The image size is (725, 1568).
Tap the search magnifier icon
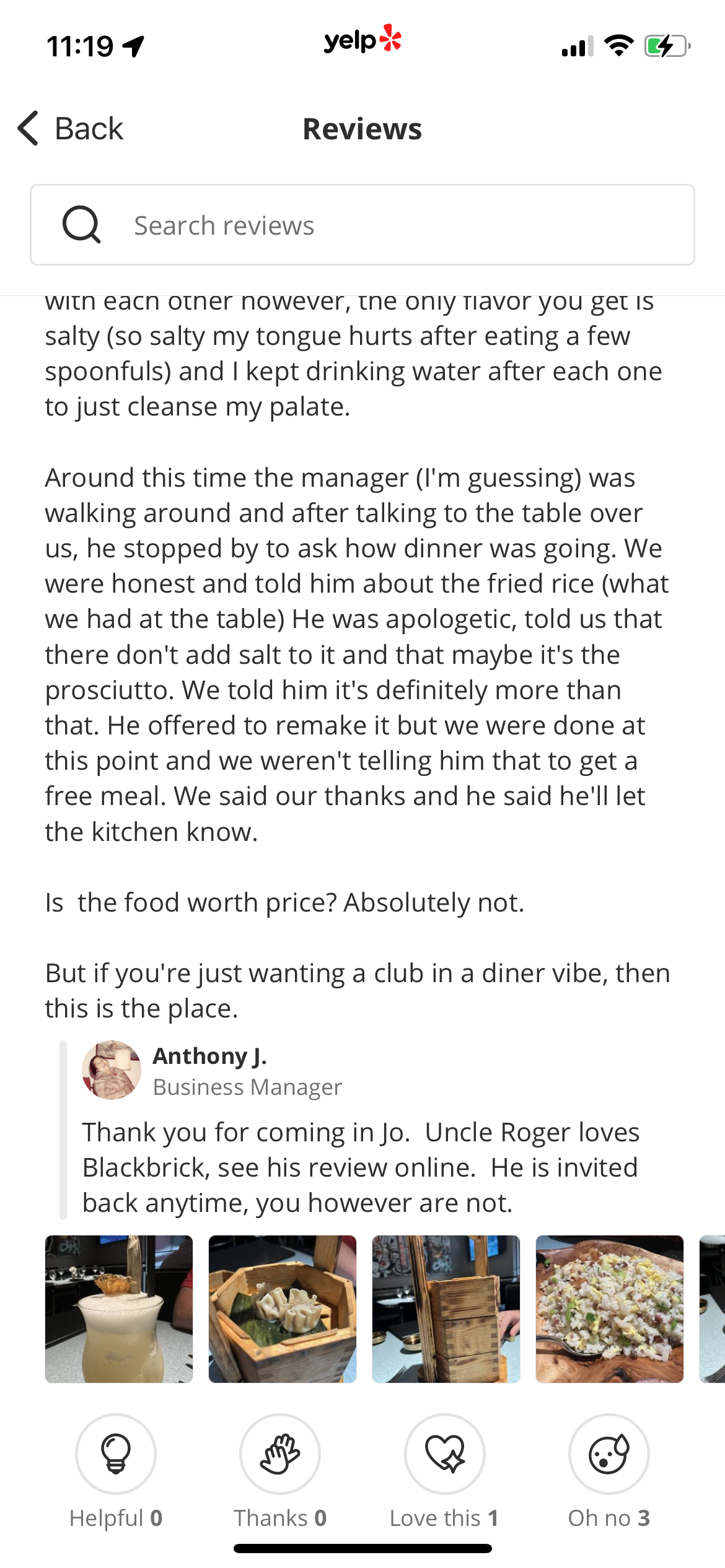point(81,225)
